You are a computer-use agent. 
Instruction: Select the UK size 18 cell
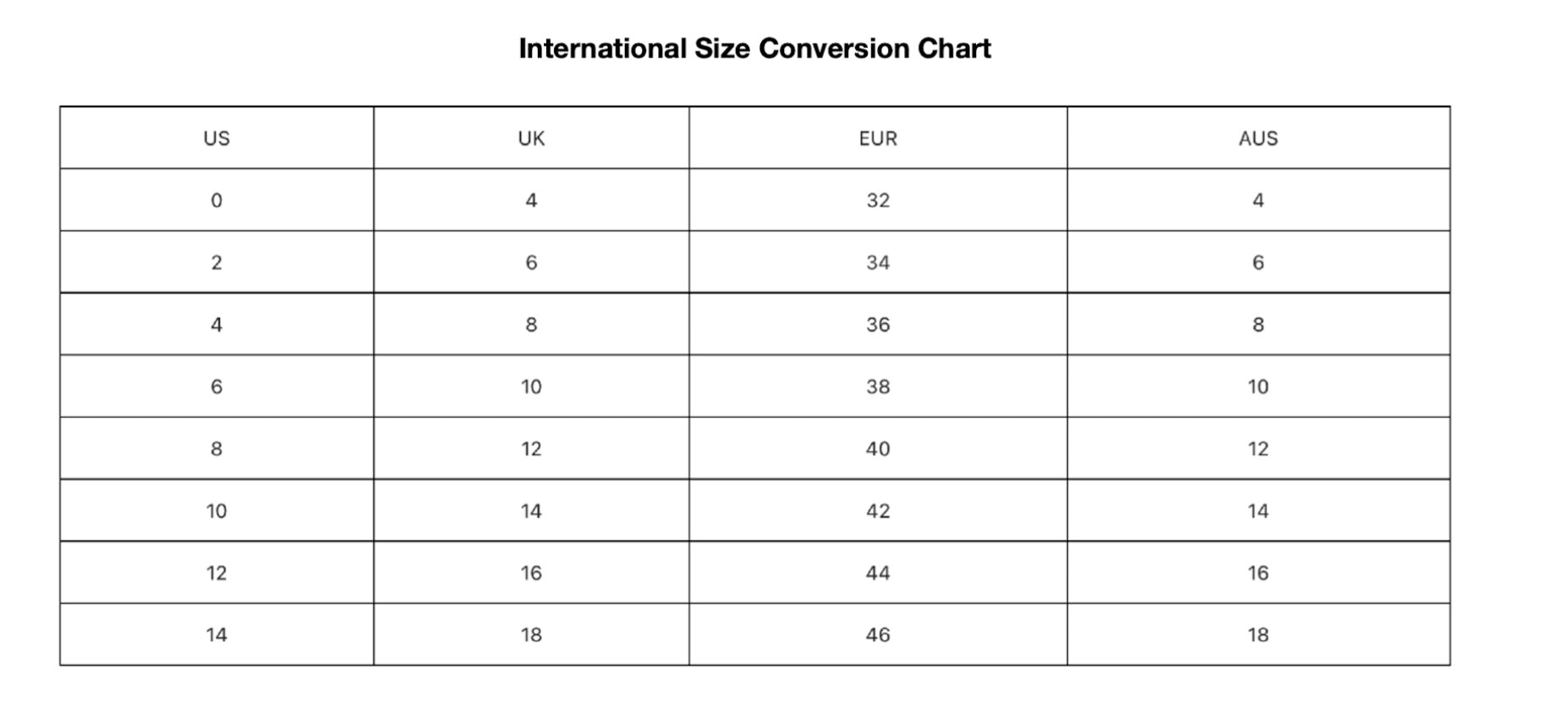point(531,635)
